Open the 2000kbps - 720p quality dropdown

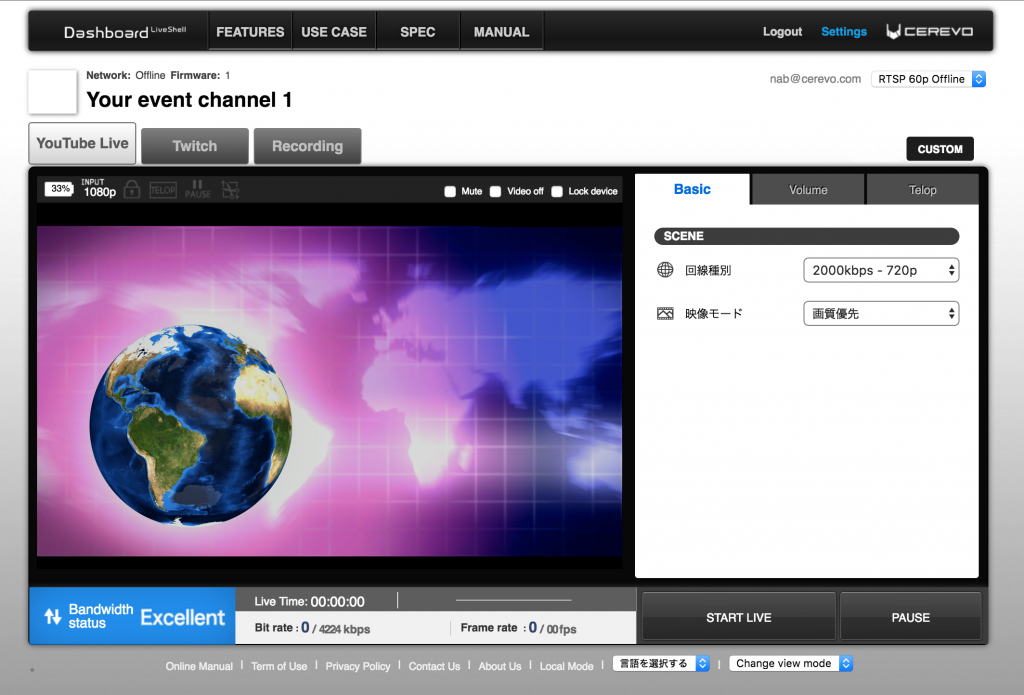point(881,270)
